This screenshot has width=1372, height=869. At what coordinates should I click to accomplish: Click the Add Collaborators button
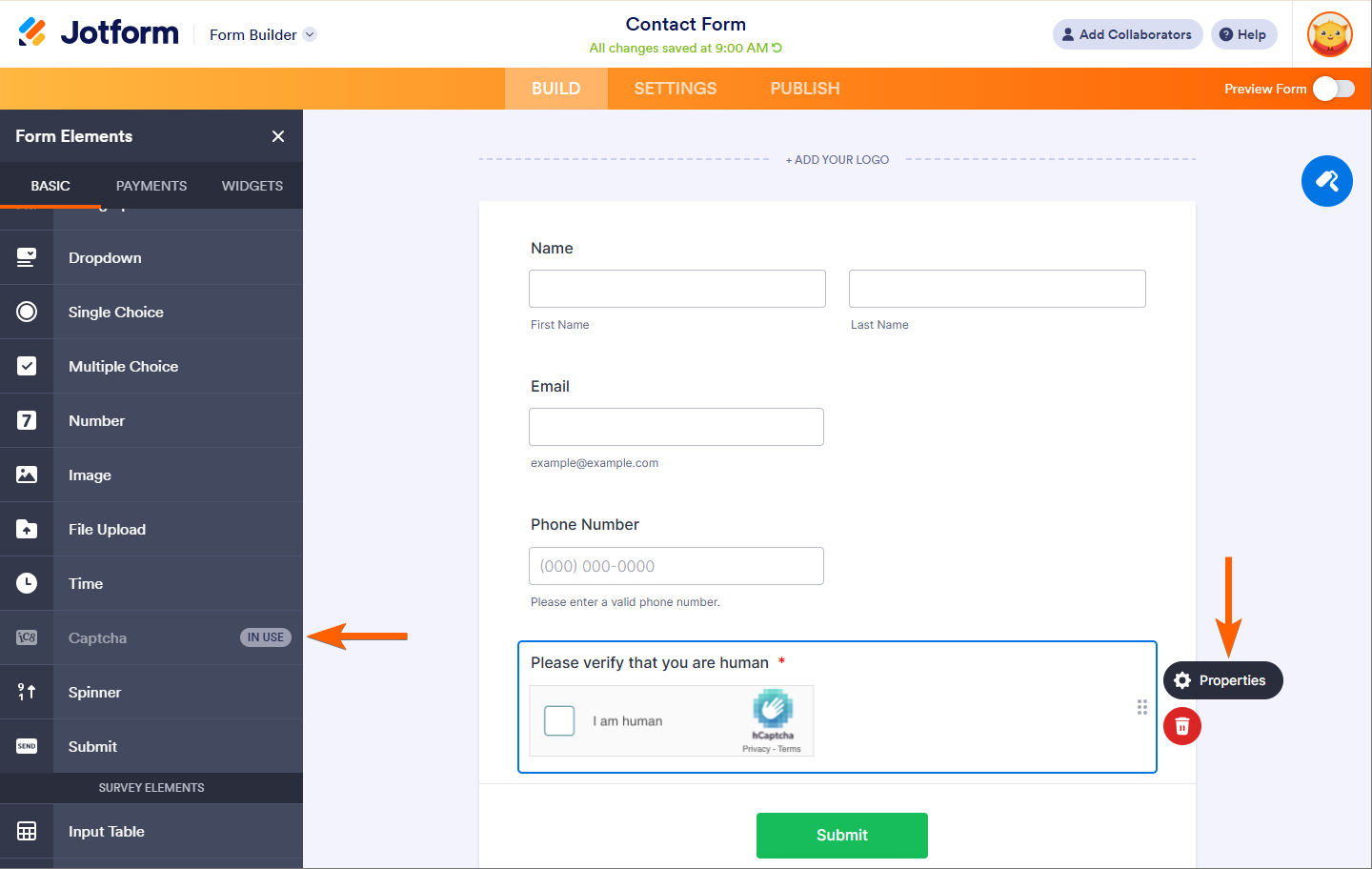[x=1127, y=34]
